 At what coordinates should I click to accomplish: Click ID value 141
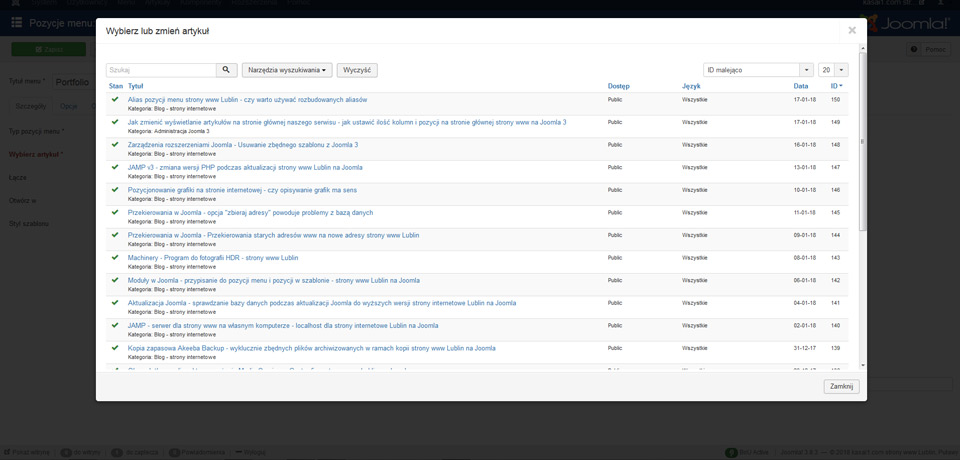(x=835, y=303)
